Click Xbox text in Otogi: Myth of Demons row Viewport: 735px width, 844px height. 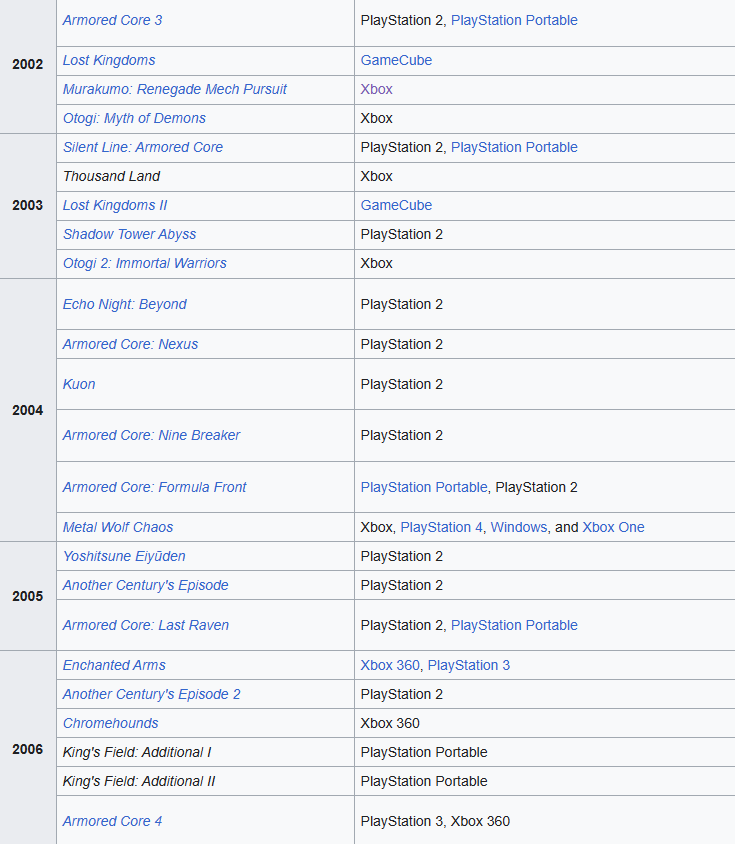click(376, 118)
